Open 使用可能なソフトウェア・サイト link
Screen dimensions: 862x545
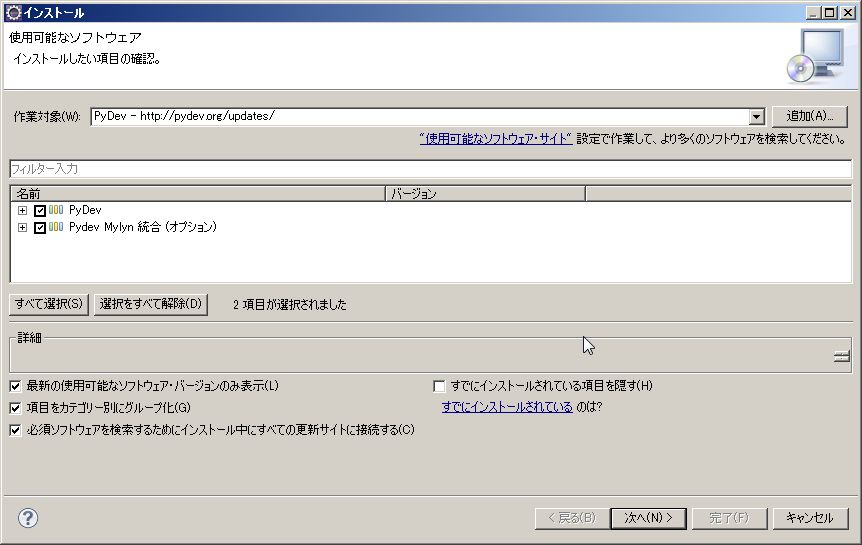(x=496, y=139)
